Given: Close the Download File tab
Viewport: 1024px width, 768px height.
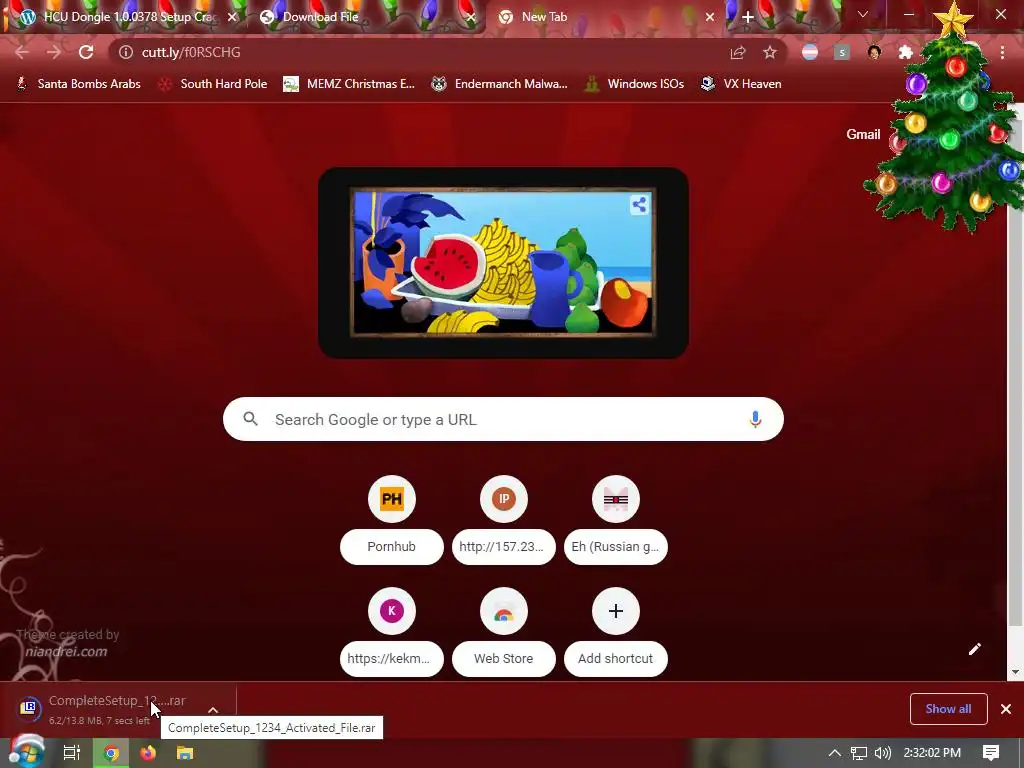Looking at the screenshot, I should point(470,17).
